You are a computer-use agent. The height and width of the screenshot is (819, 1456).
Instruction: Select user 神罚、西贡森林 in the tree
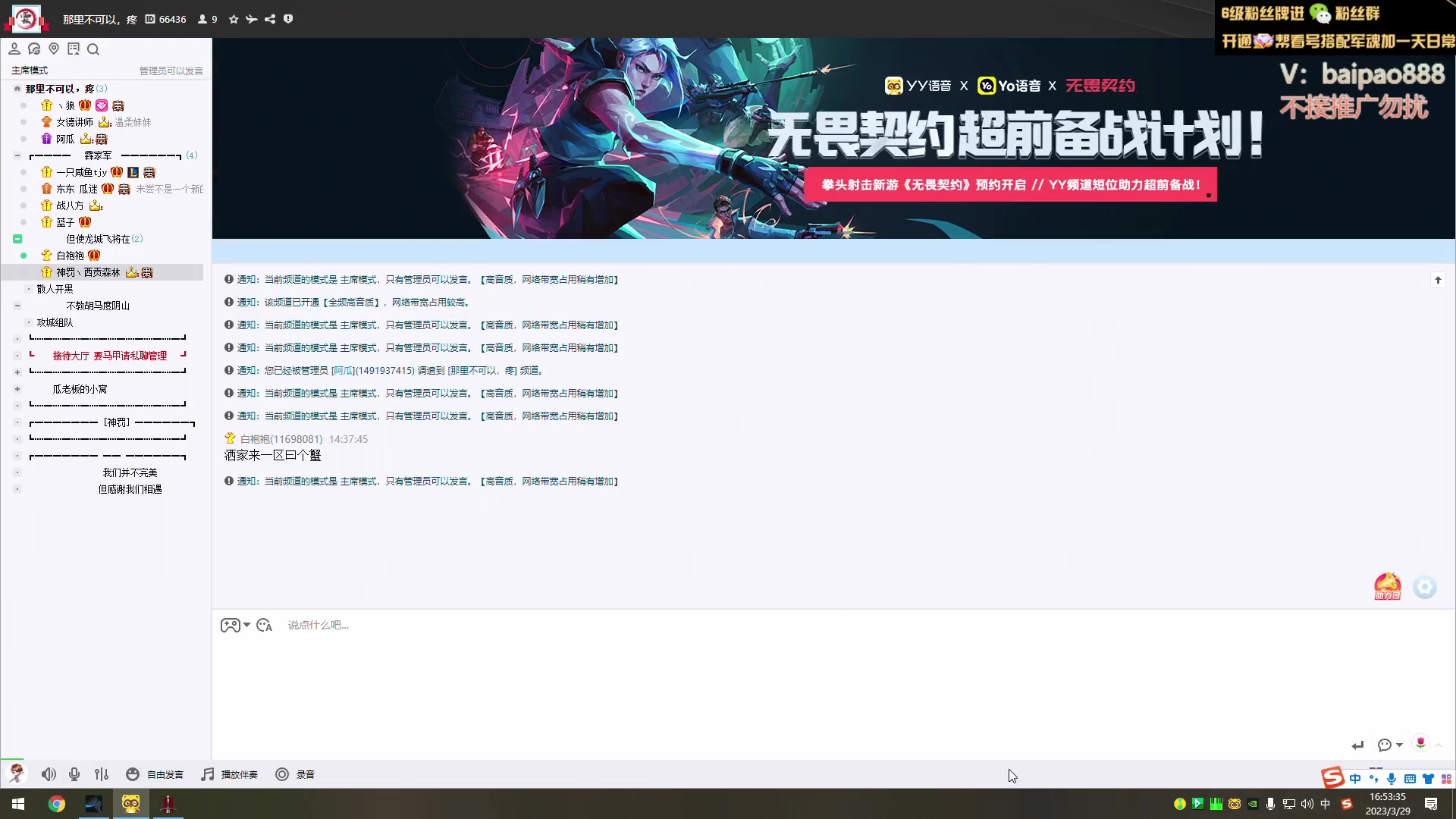(x=102, y=272)
